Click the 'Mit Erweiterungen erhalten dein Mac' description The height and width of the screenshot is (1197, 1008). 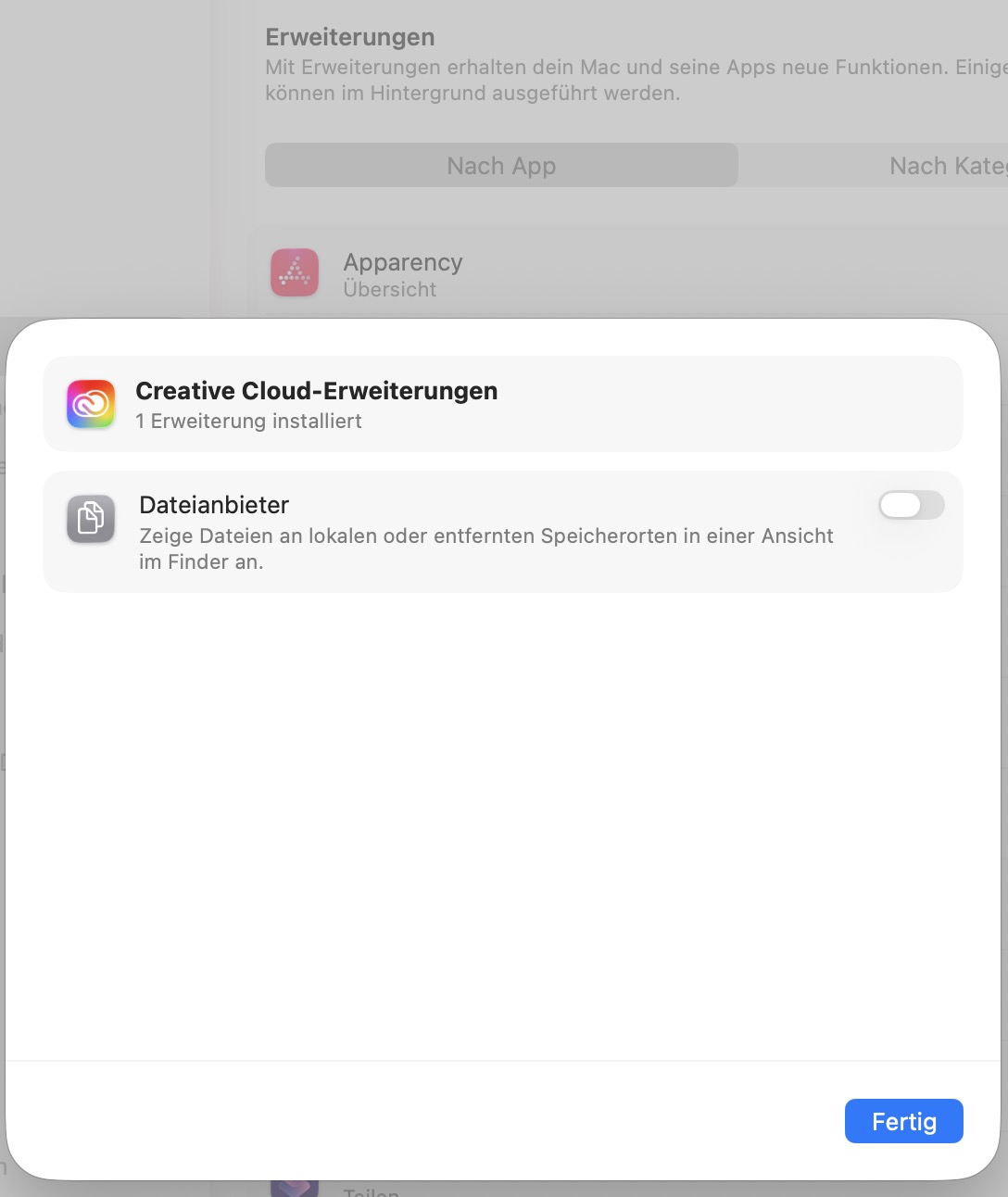[x=636, y=80]
